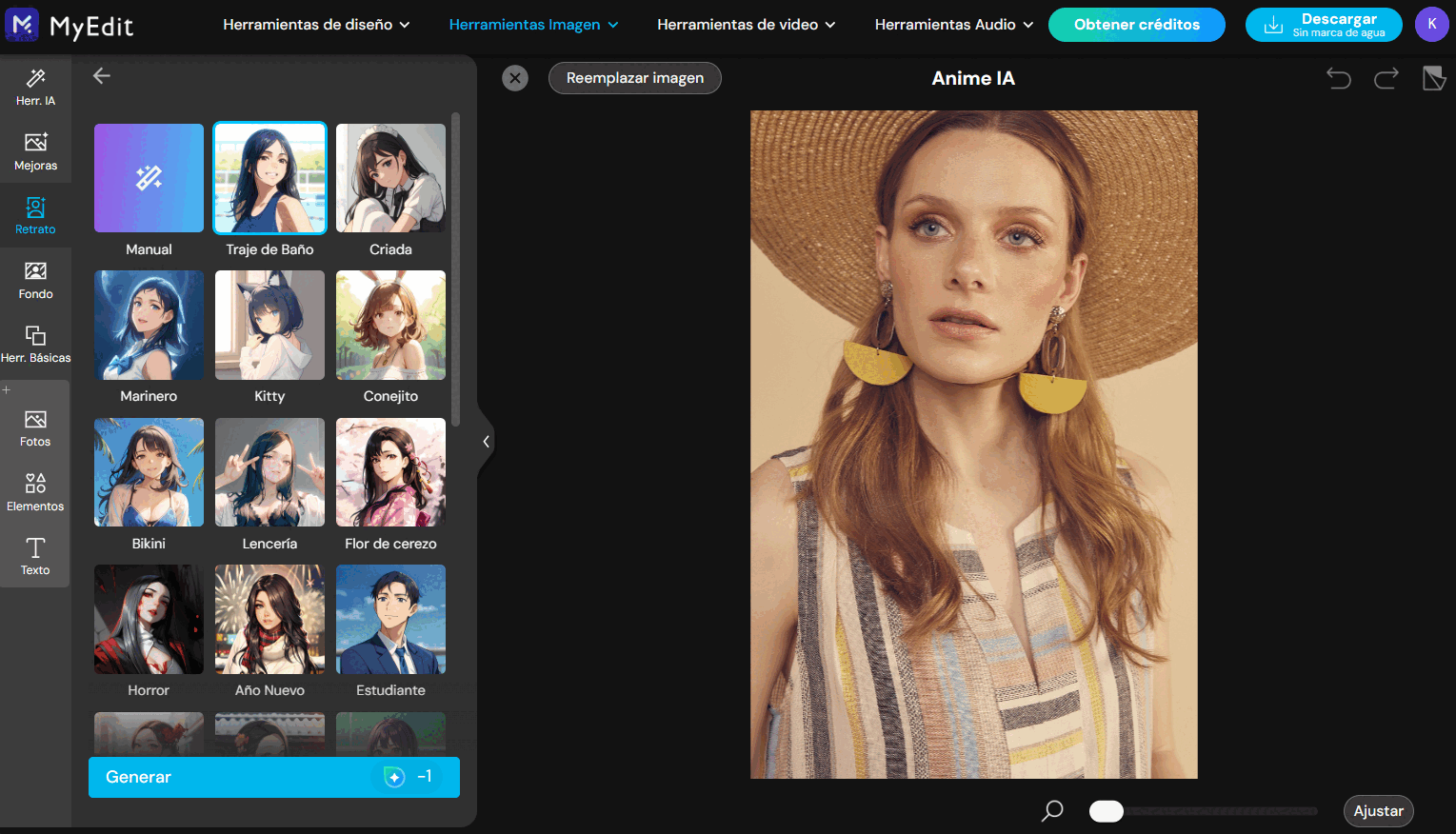Close the current image with X
The width and height of the screenshot is (1456, 834).
(515, 78)
